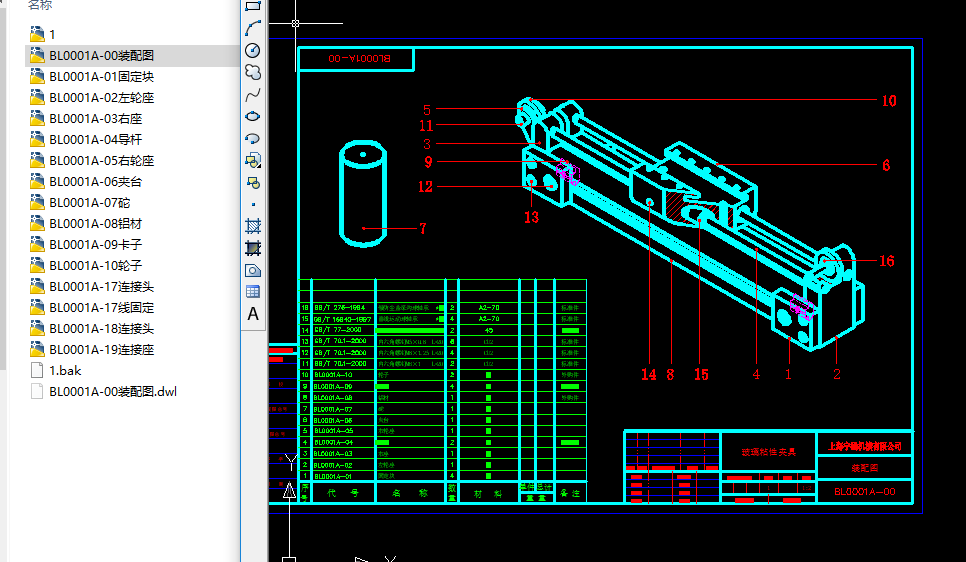Select file BL0001A-03右座

[96, 118]
